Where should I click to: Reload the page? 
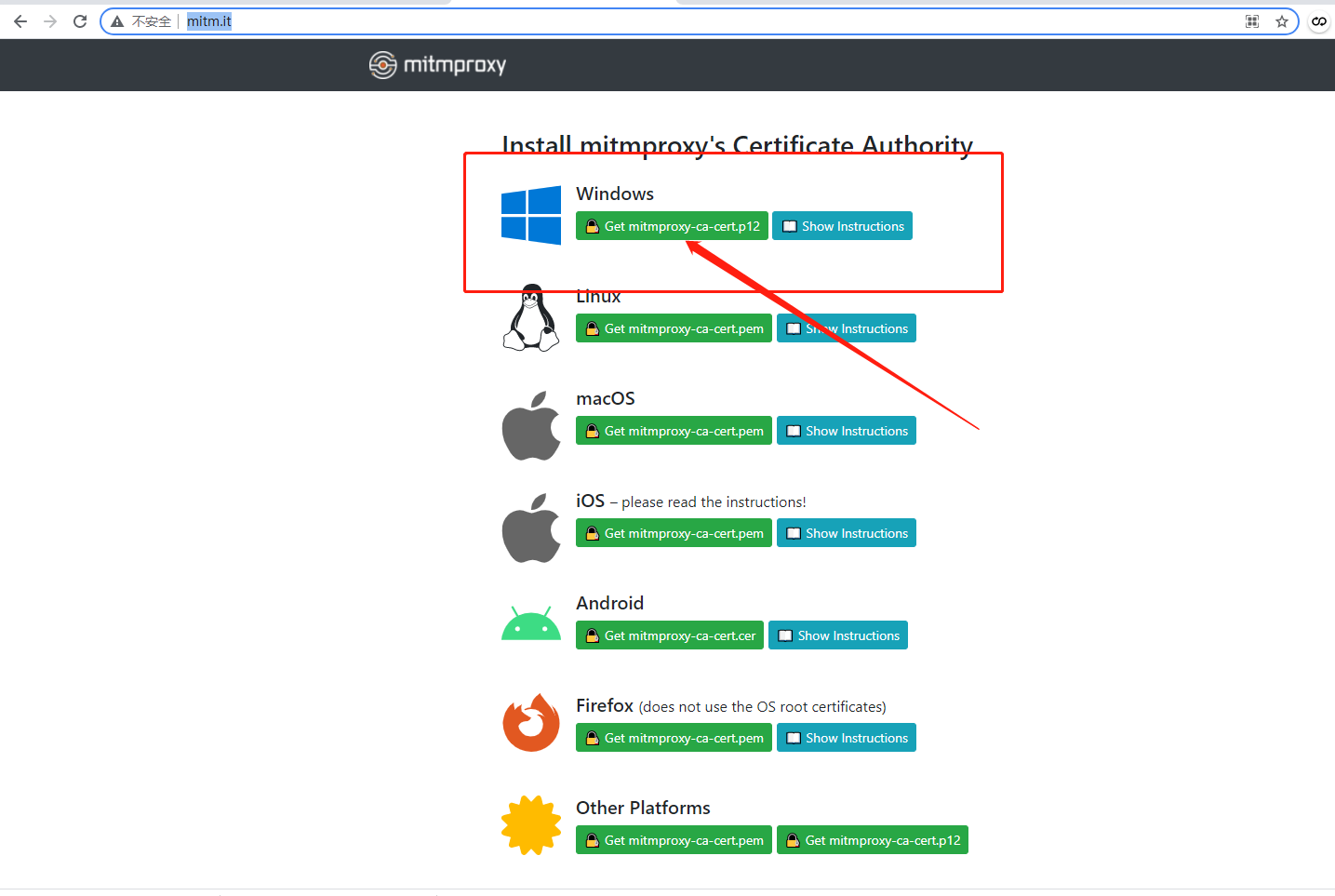tap(79, 20)
